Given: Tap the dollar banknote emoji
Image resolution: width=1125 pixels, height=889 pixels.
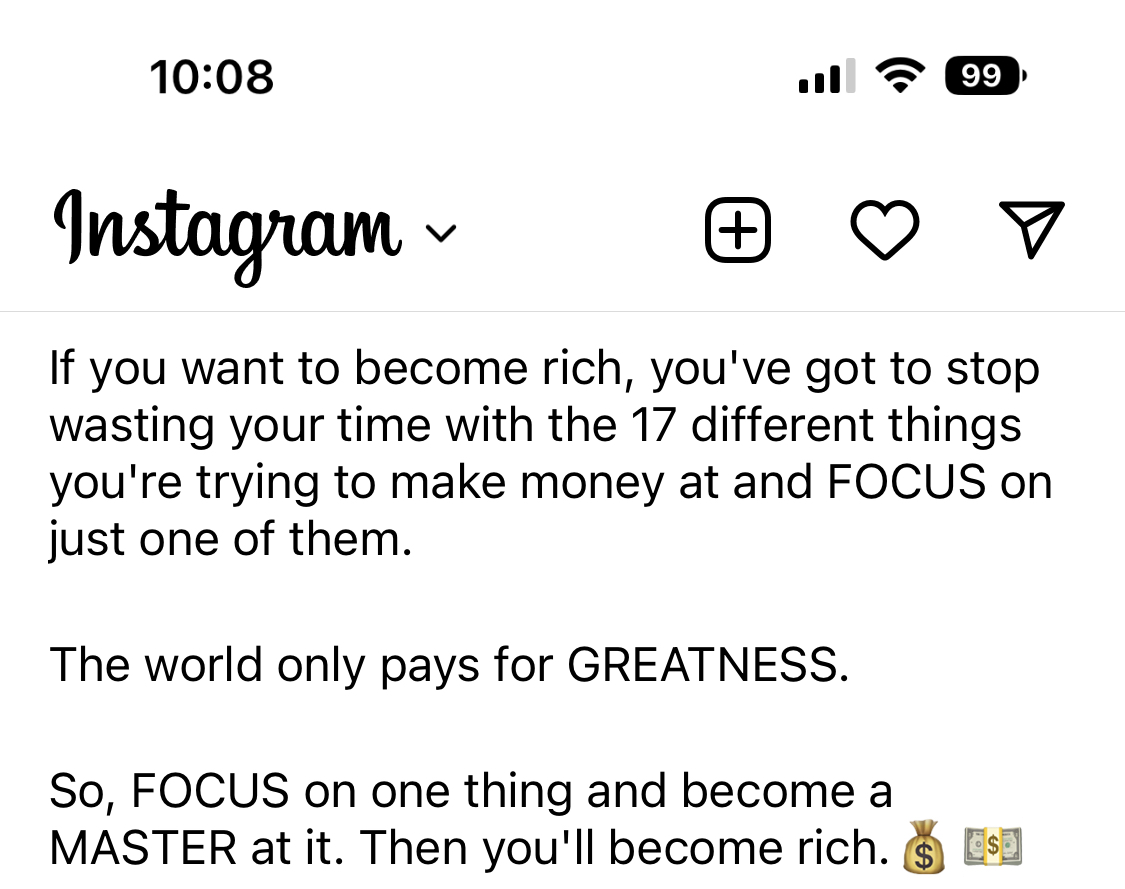Looking at the screenshot, I should [993, 846].
